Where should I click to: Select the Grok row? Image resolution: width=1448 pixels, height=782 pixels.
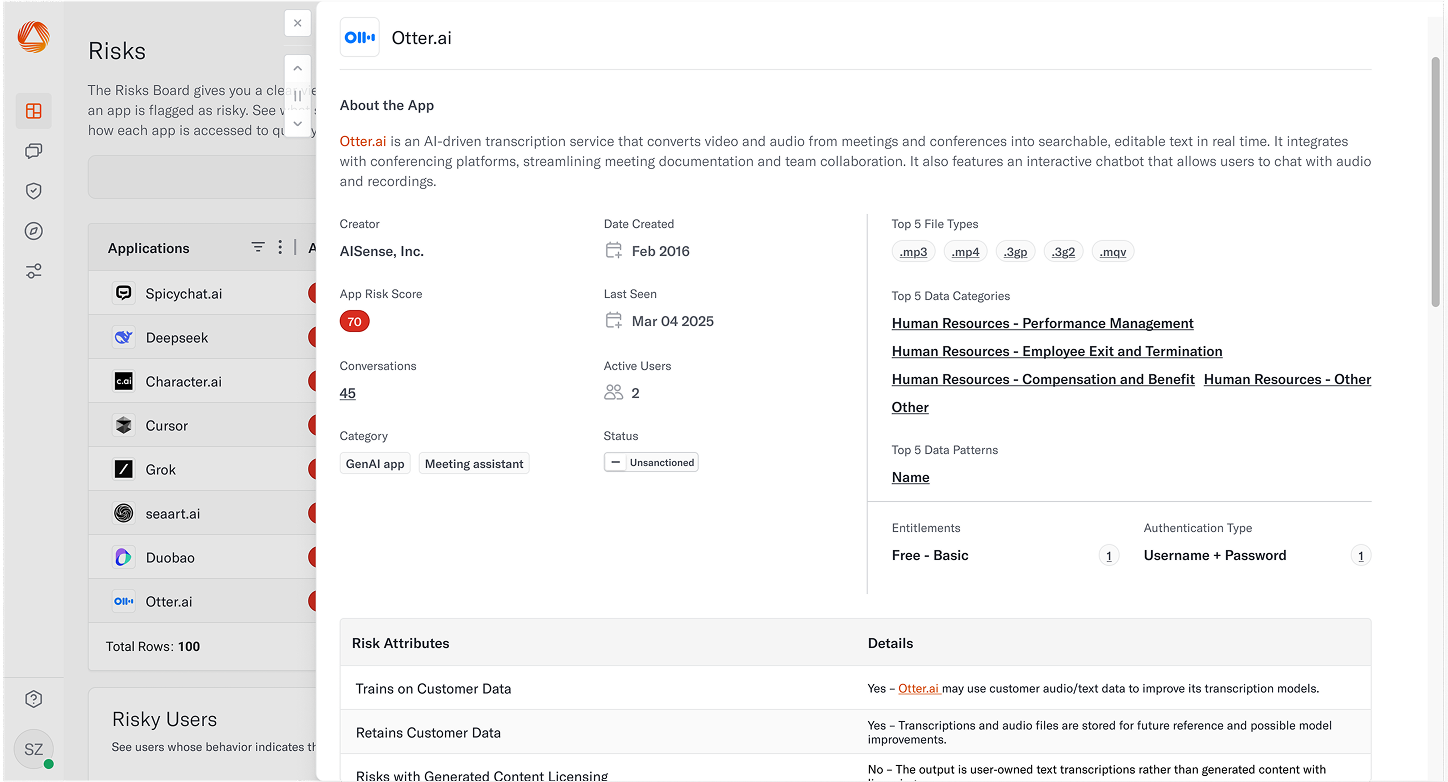202,469
